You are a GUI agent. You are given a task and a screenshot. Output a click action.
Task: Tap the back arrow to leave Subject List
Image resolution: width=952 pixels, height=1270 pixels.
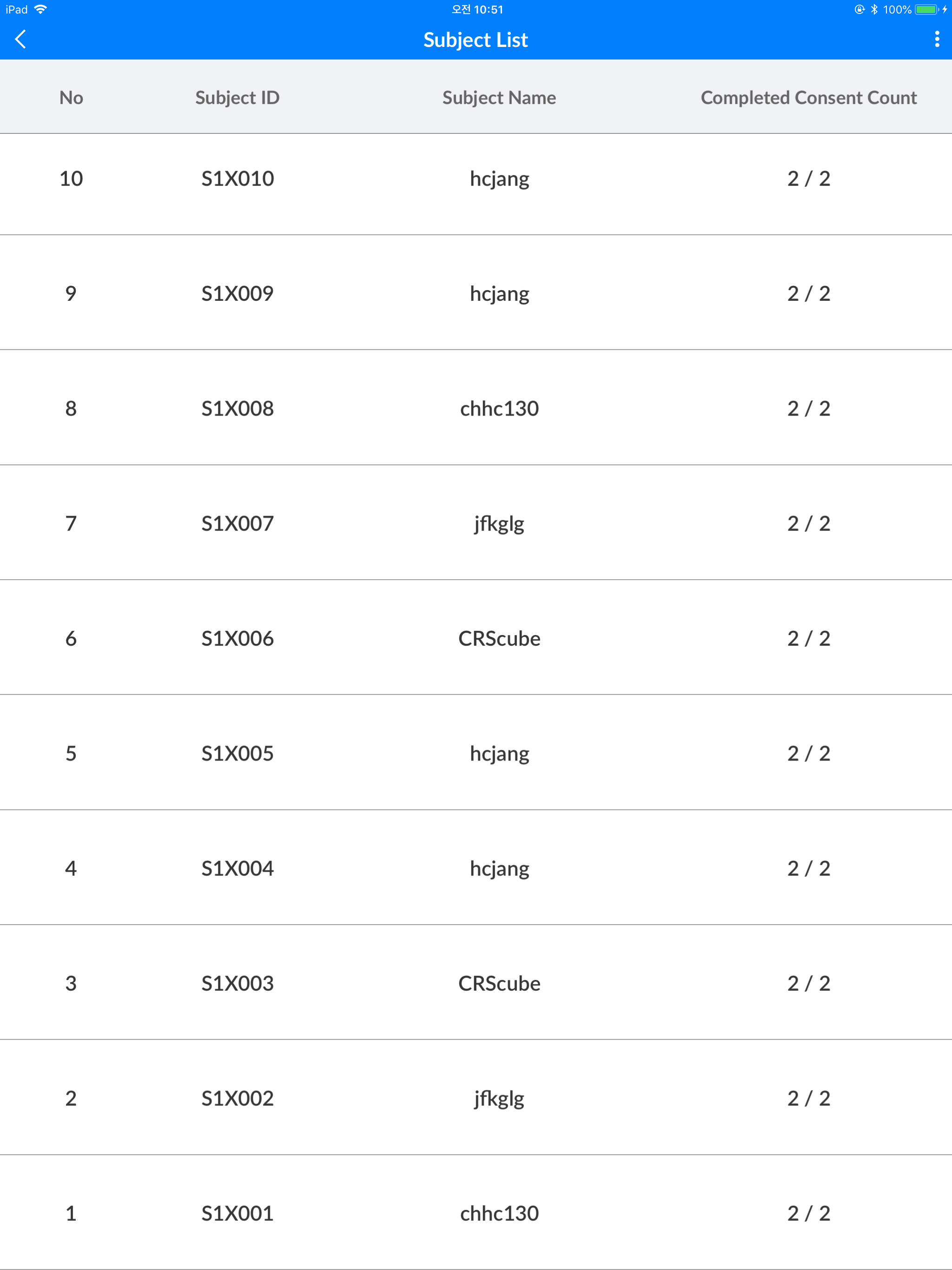(20, 39)
